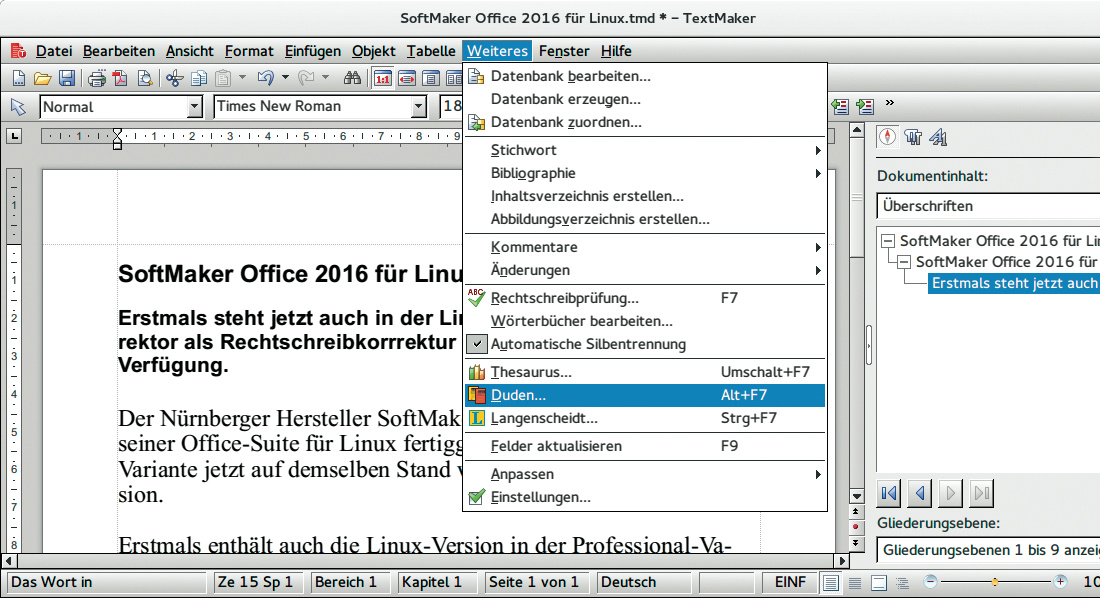
Task: Click the Print icon in the toolbar
Action: 97,78
